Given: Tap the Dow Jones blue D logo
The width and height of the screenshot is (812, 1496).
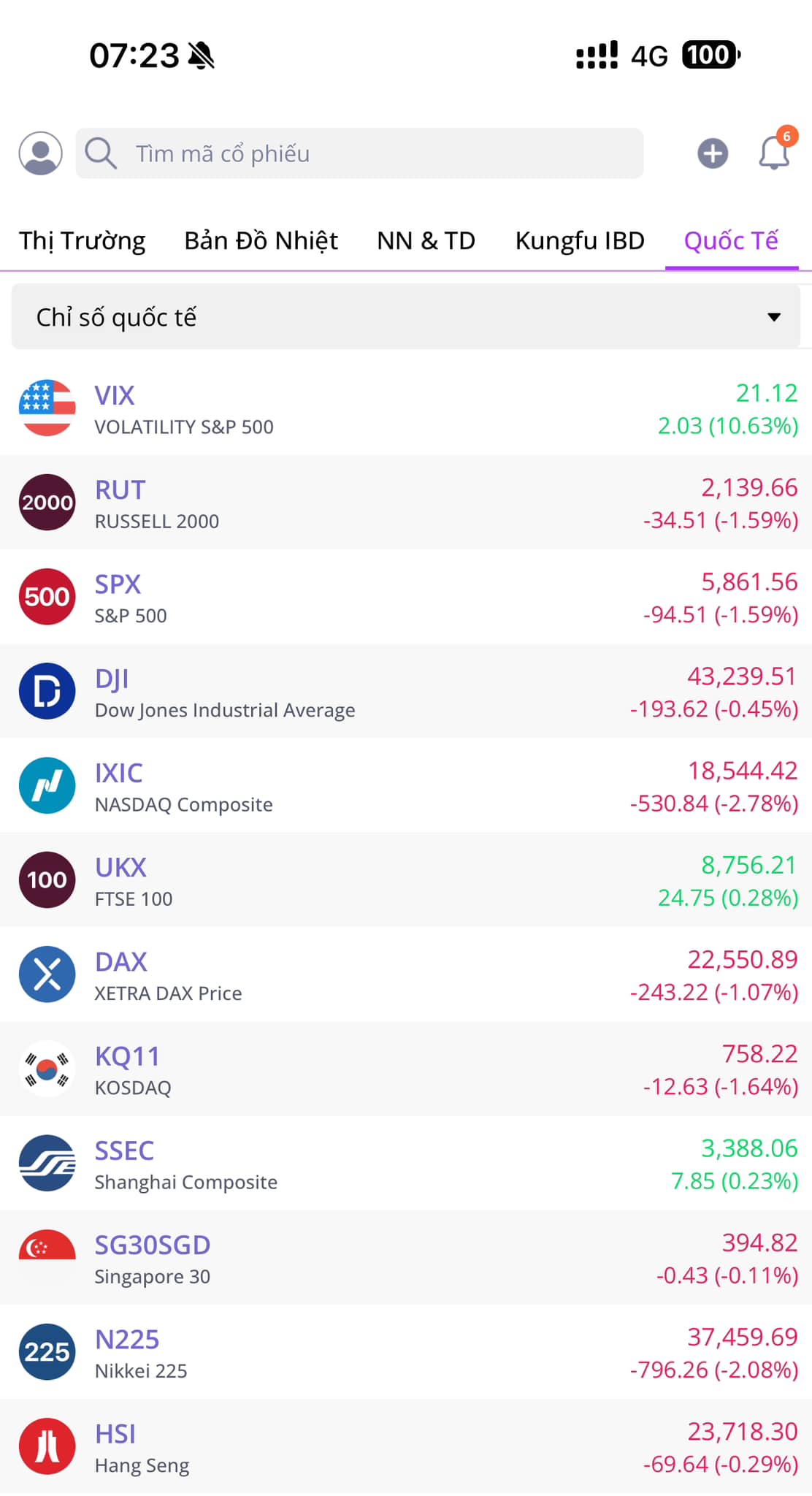Looking at the screenshot, I should pos(47,691).
